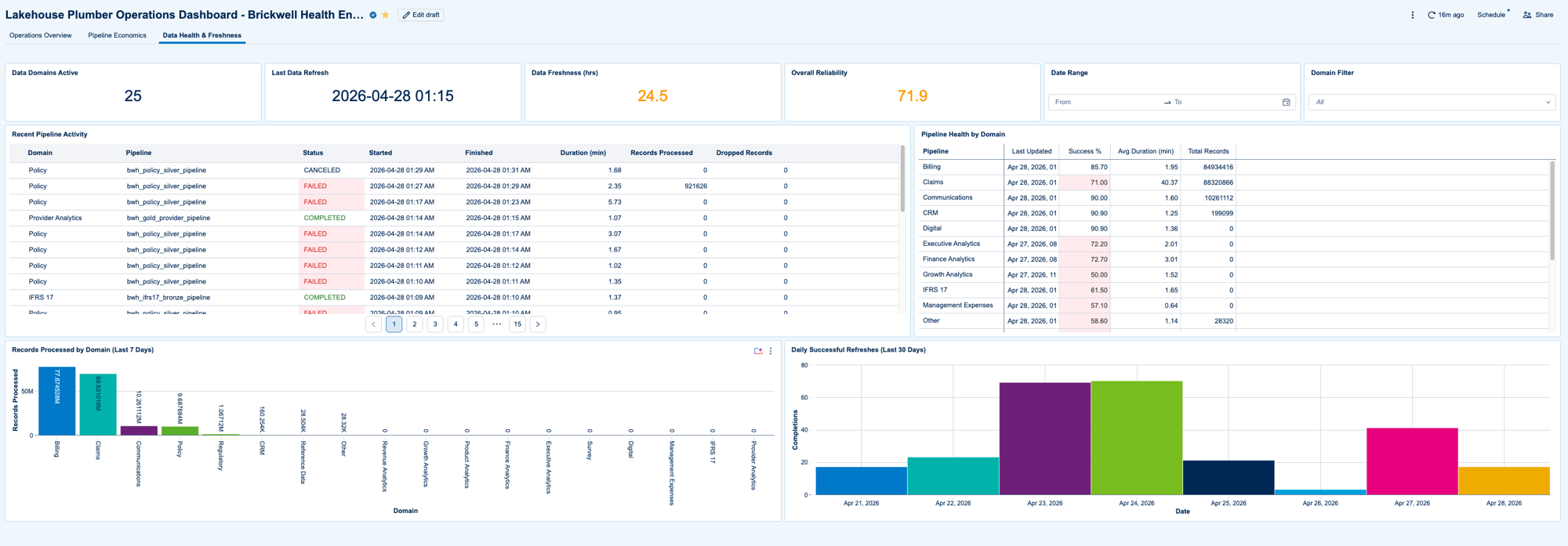1568x546 pixels.
Task: Click Overall Reliability value 71.9
Action: [x=913, y=96]
